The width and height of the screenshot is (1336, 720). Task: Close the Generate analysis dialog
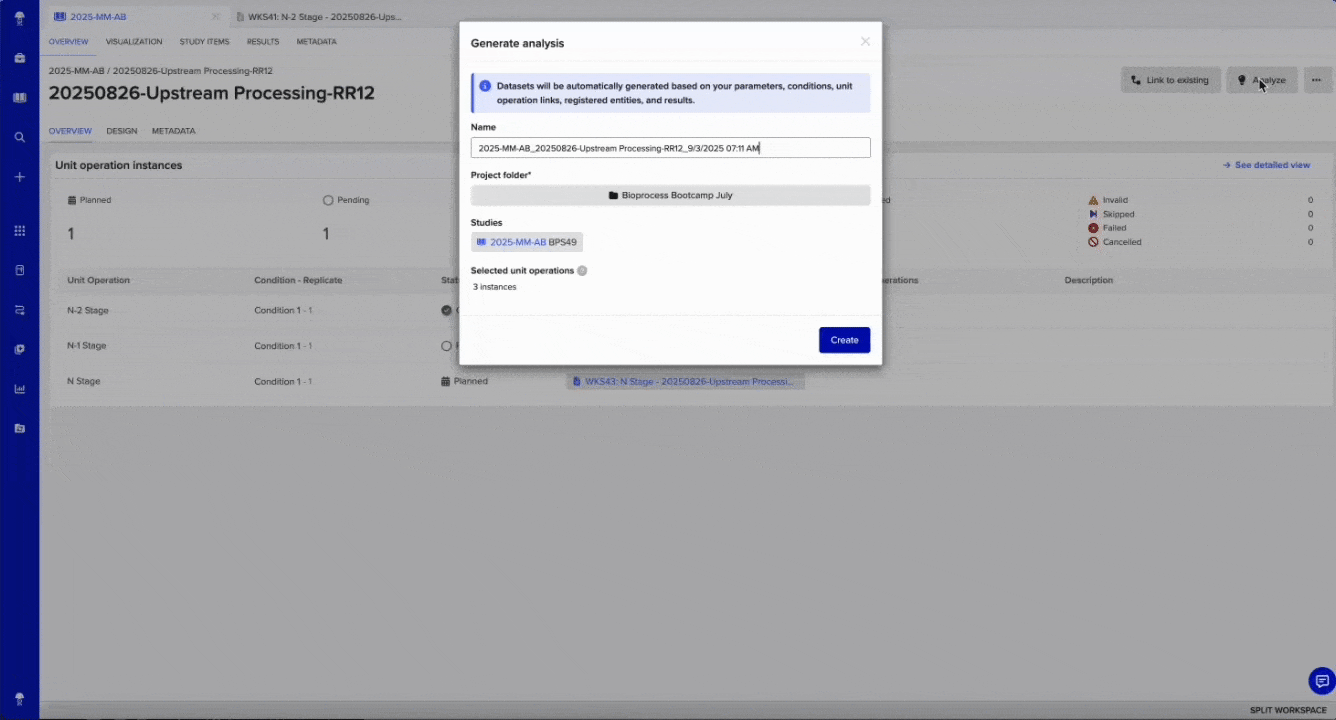865,42
